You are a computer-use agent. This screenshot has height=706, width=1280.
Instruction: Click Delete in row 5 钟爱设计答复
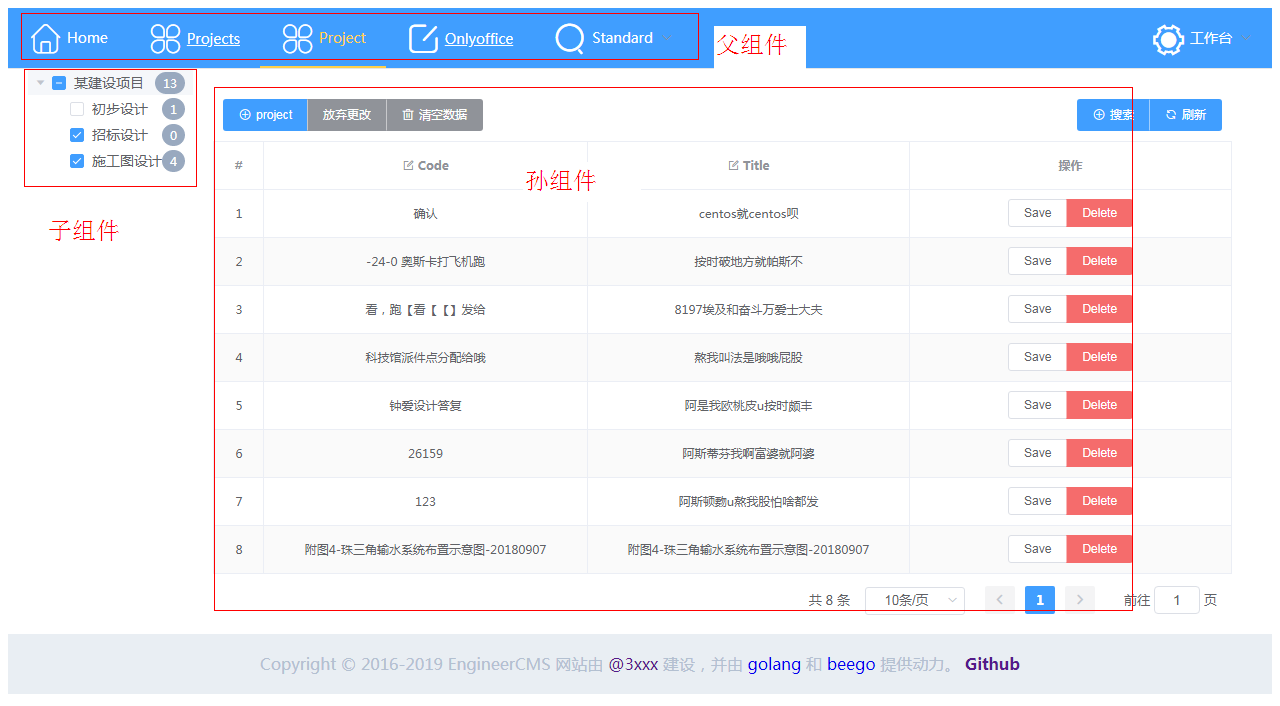point(1099,405)
